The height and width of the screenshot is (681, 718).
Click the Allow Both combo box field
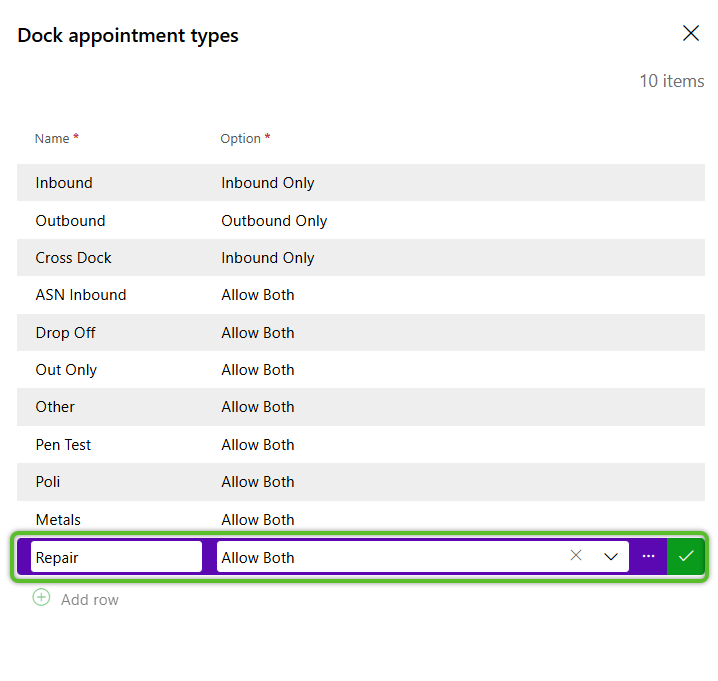422,557
